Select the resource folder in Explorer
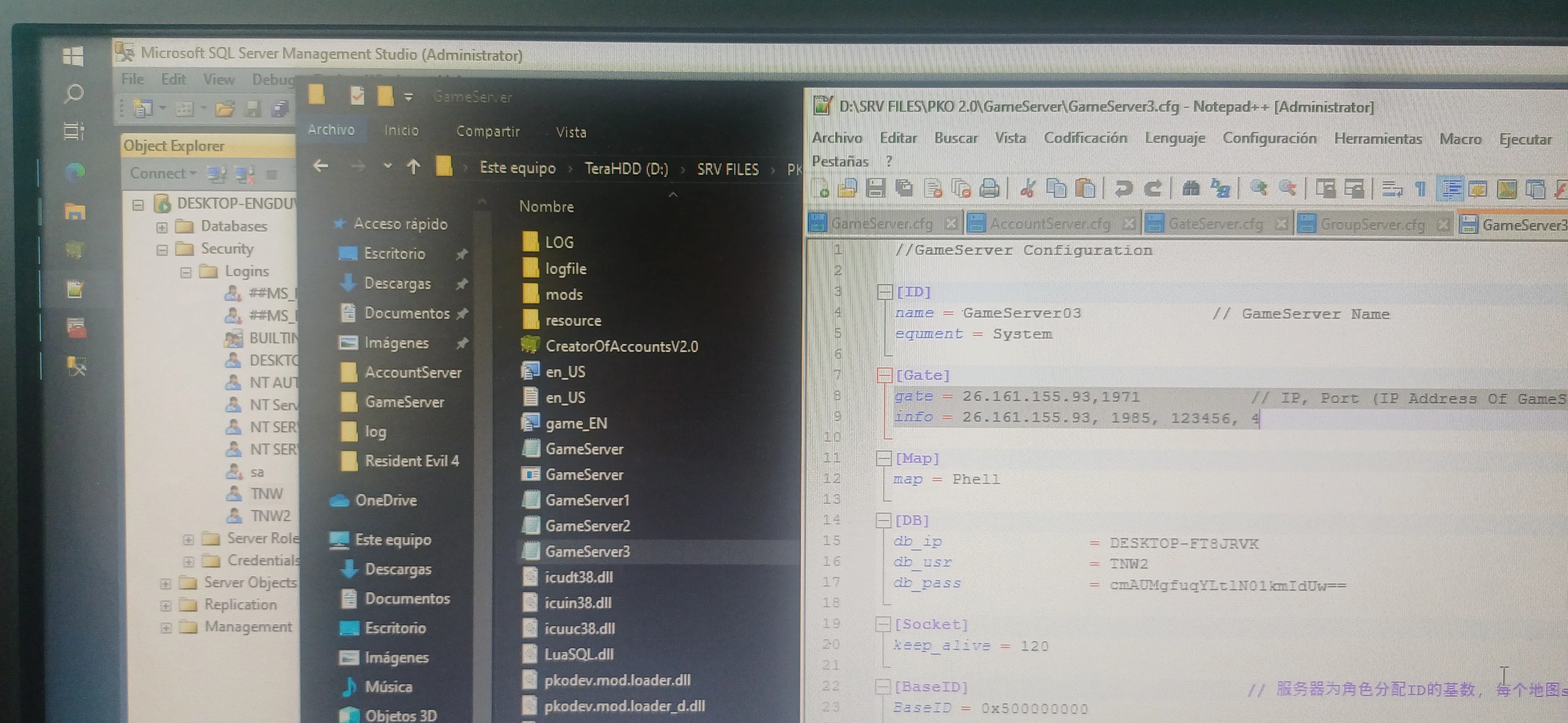Image resolution: width=1568 pixels, height=723 pixels. [x=573, y=321]
